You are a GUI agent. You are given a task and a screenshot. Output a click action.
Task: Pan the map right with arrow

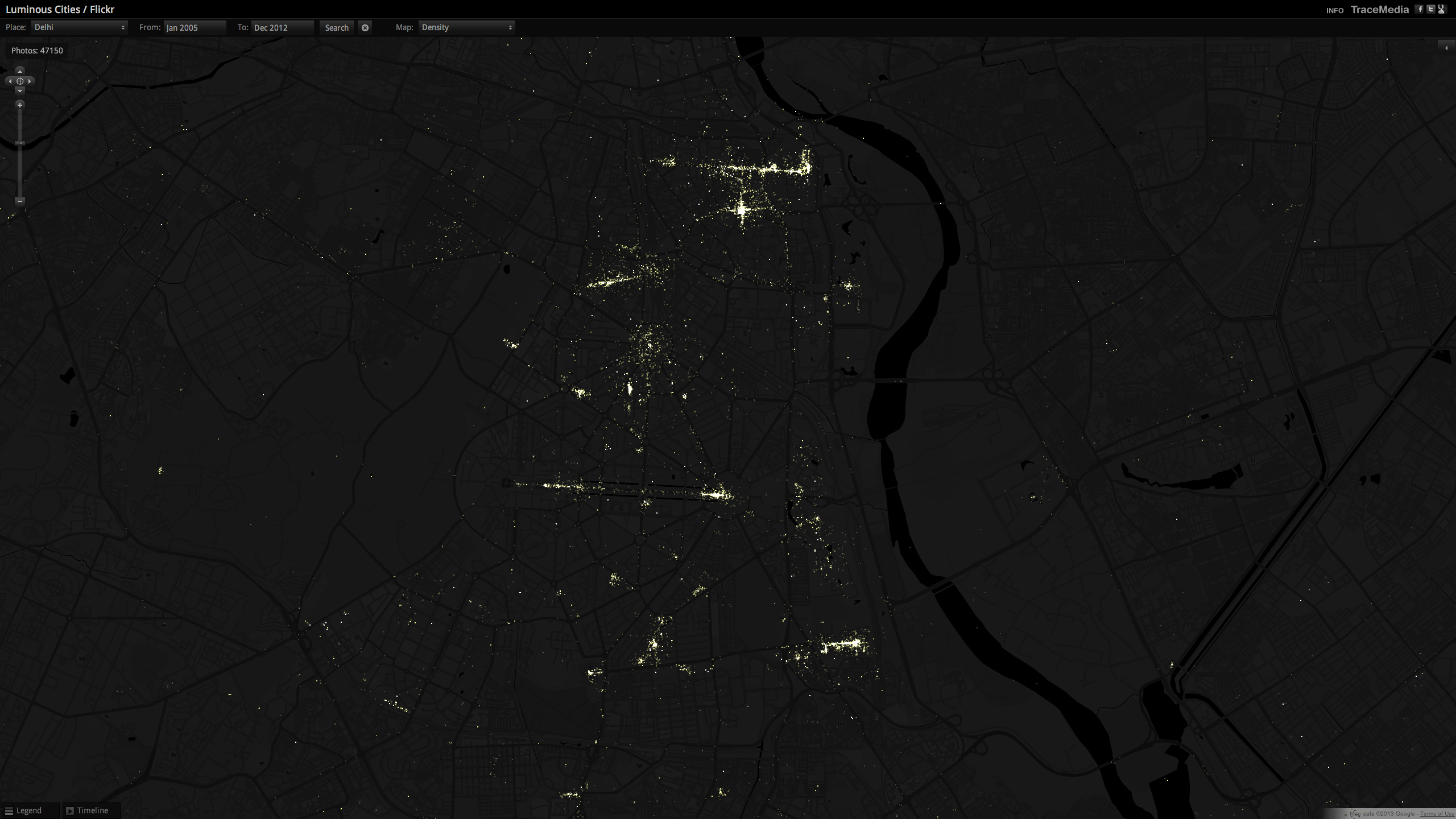click(30, 81)
